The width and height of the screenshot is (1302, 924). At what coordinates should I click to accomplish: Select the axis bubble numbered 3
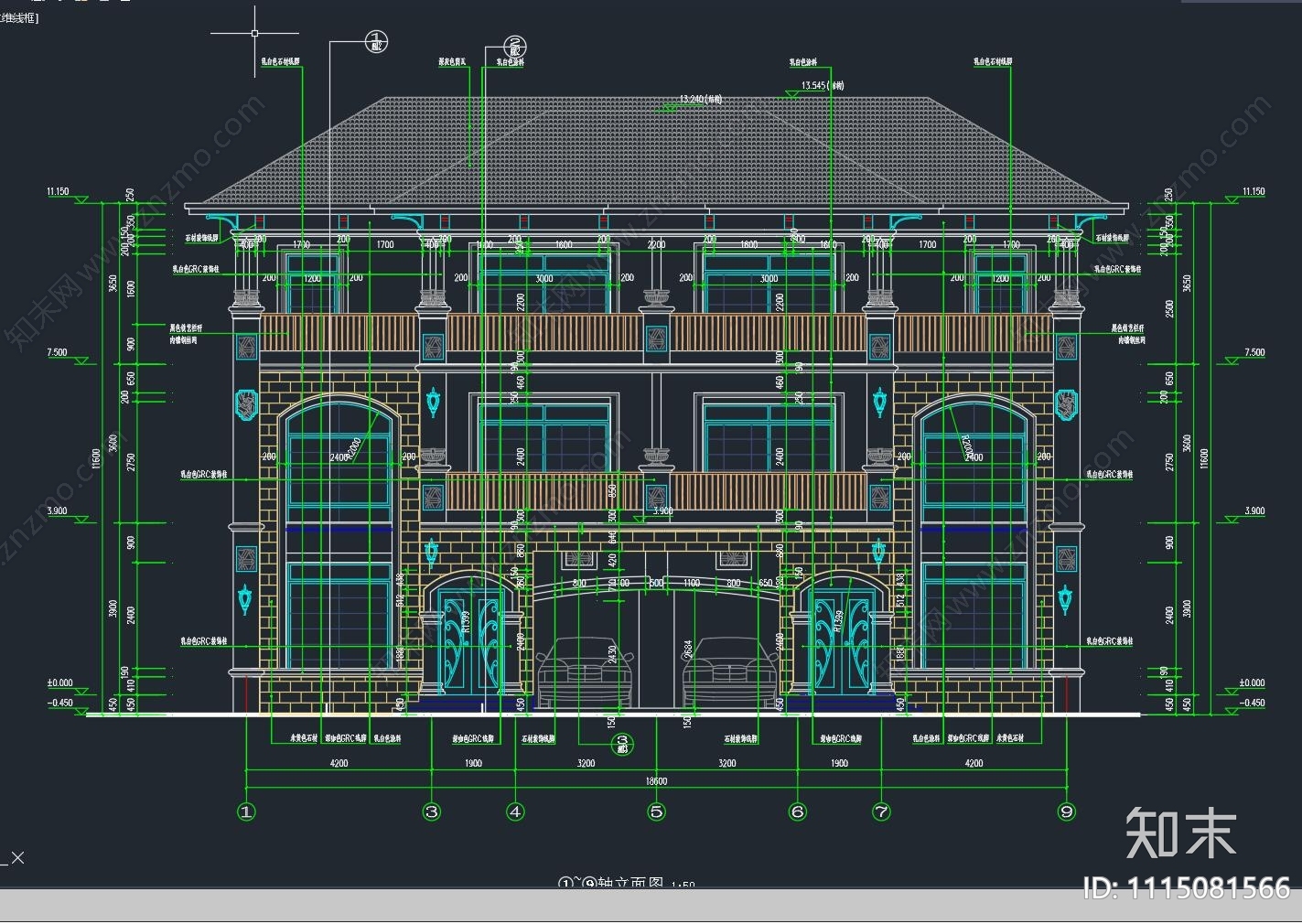tap(432, 811)
